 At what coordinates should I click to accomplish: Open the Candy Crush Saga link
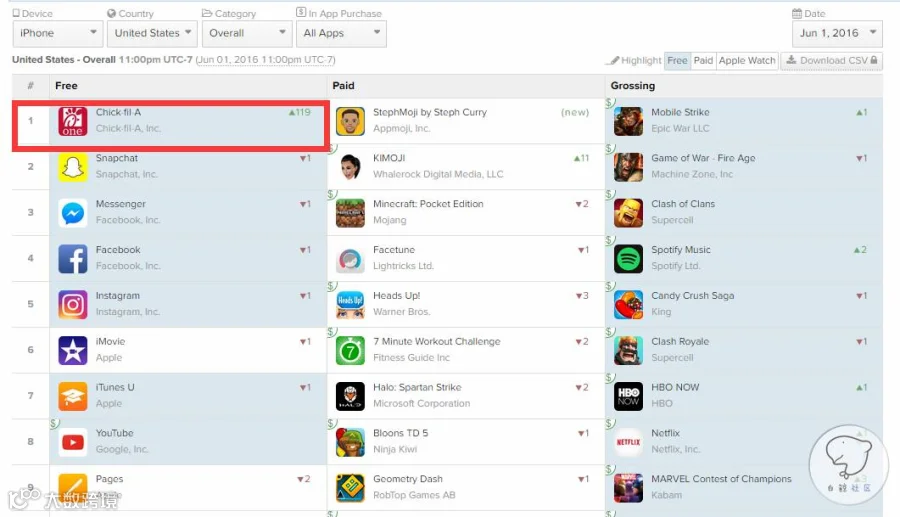(x=693, y=296)
